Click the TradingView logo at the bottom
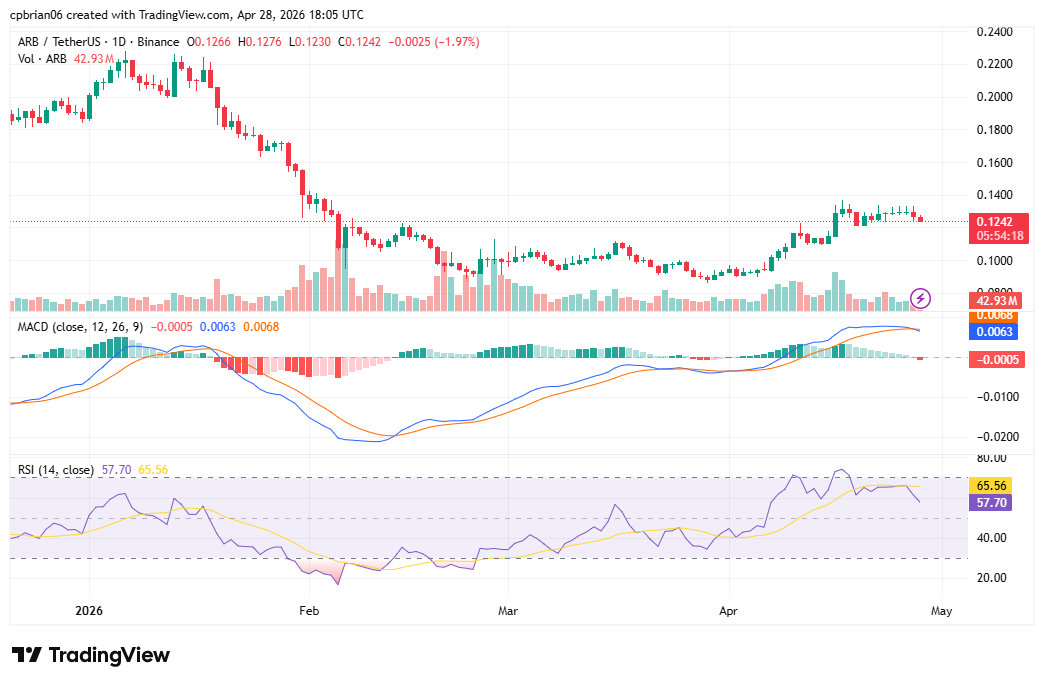This screenshot has height=685, width=1044. (x=91, y=655)
